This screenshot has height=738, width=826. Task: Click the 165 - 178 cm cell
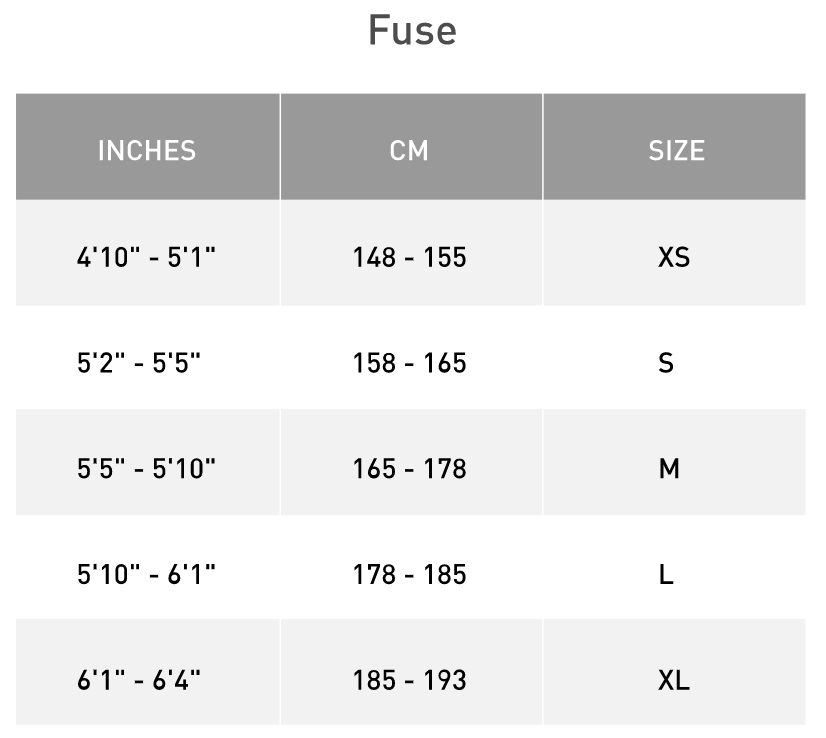(409, 468)
